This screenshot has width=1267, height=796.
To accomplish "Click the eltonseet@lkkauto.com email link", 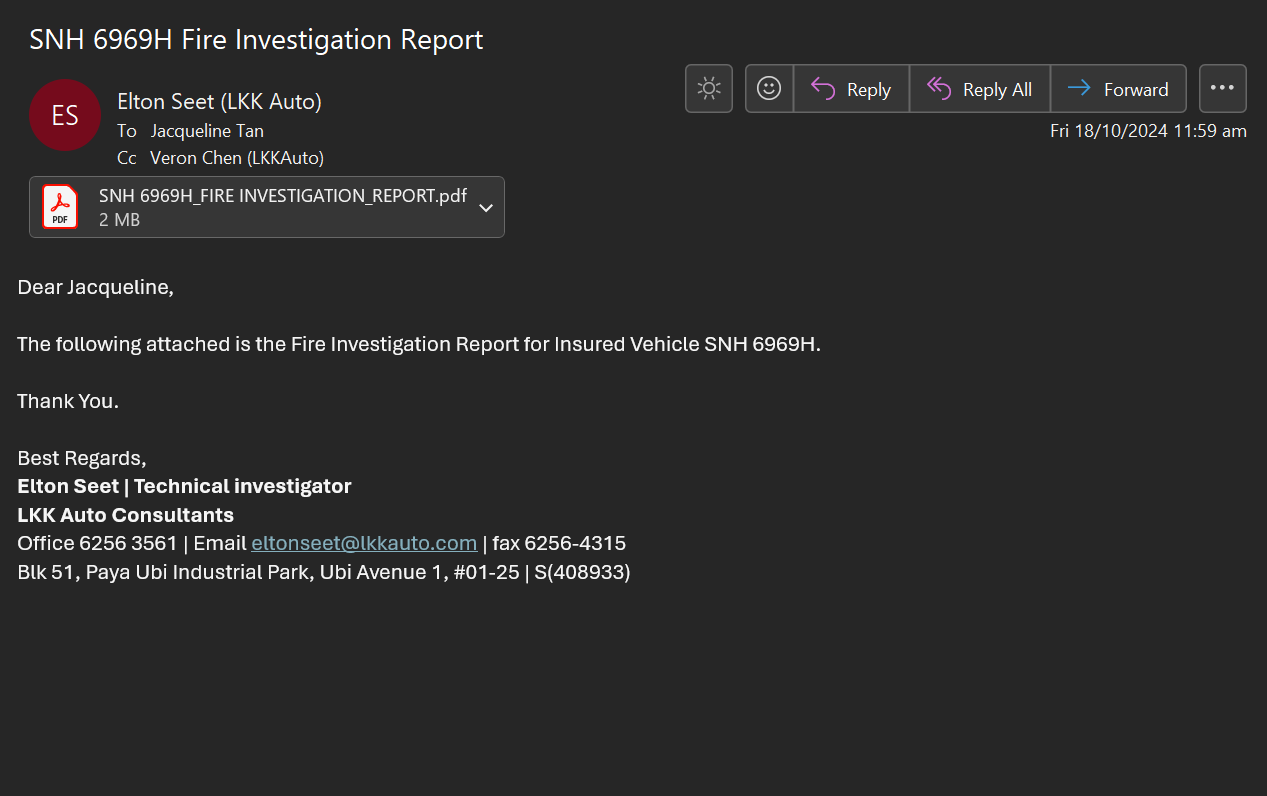I will coord(364,543).
